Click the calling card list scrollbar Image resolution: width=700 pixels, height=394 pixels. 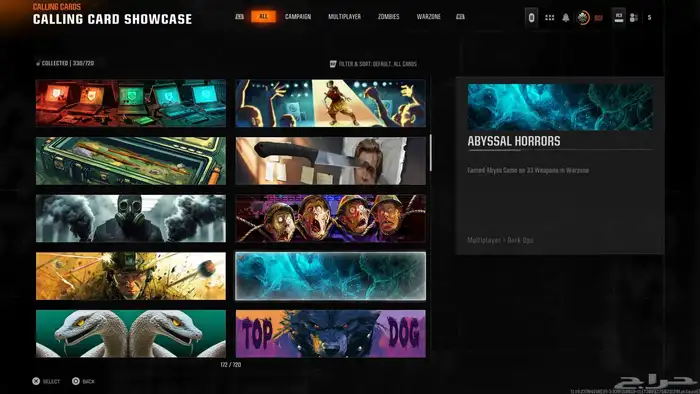click(x=430, y=153)
